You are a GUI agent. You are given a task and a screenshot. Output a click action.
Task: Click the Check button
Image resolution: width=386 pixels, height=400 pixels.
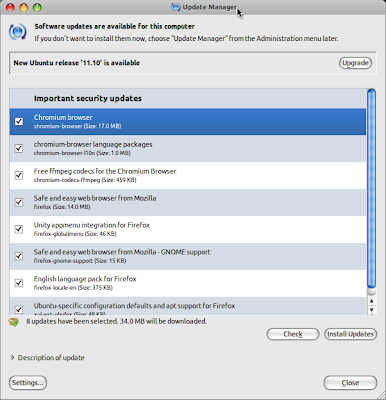pos(293,334)
